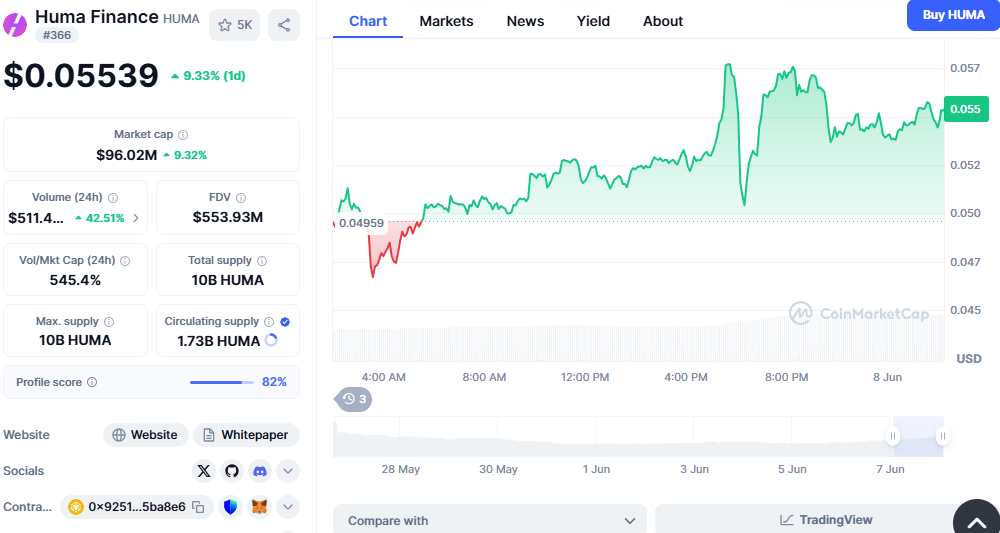The height and width of the screenshot is (533, 1000).
Task: Click the selected range area in navigator
Action: [x=918, y=436]
